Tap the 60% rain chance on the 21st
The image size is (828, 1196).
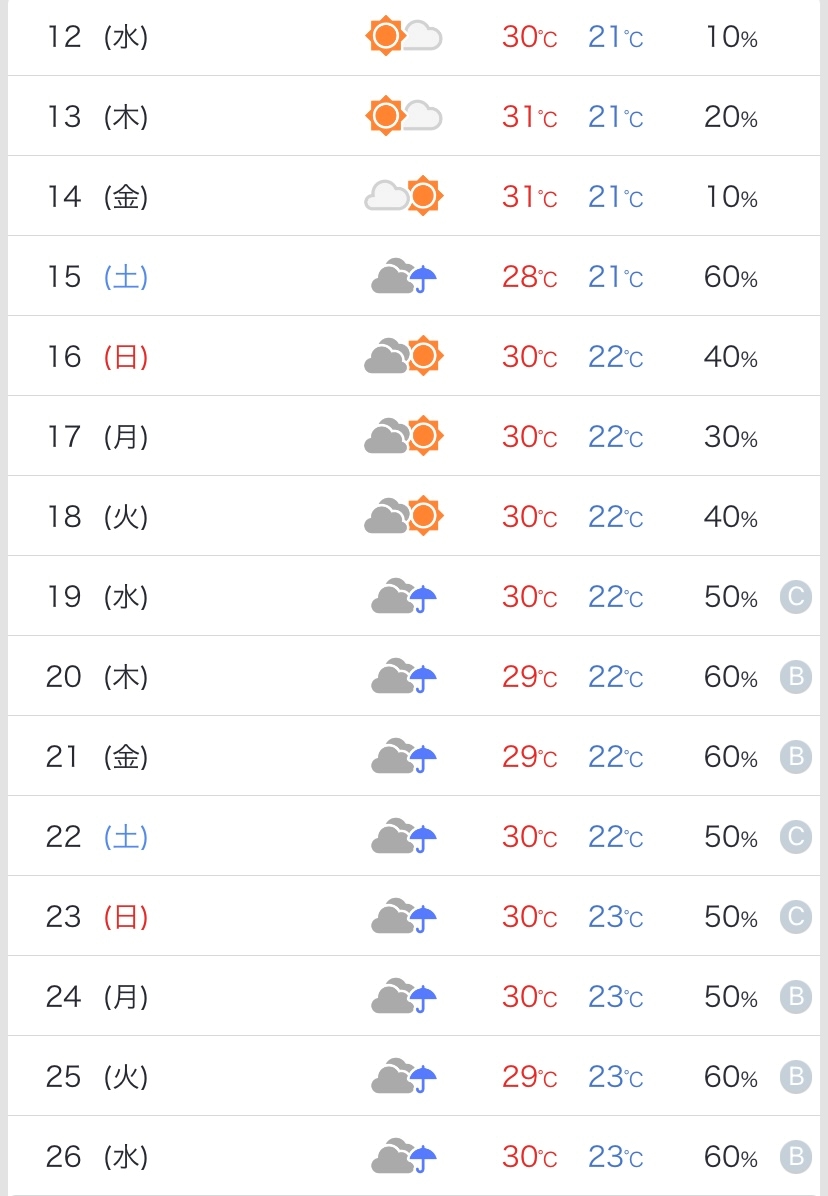click(x=730, y=757)
